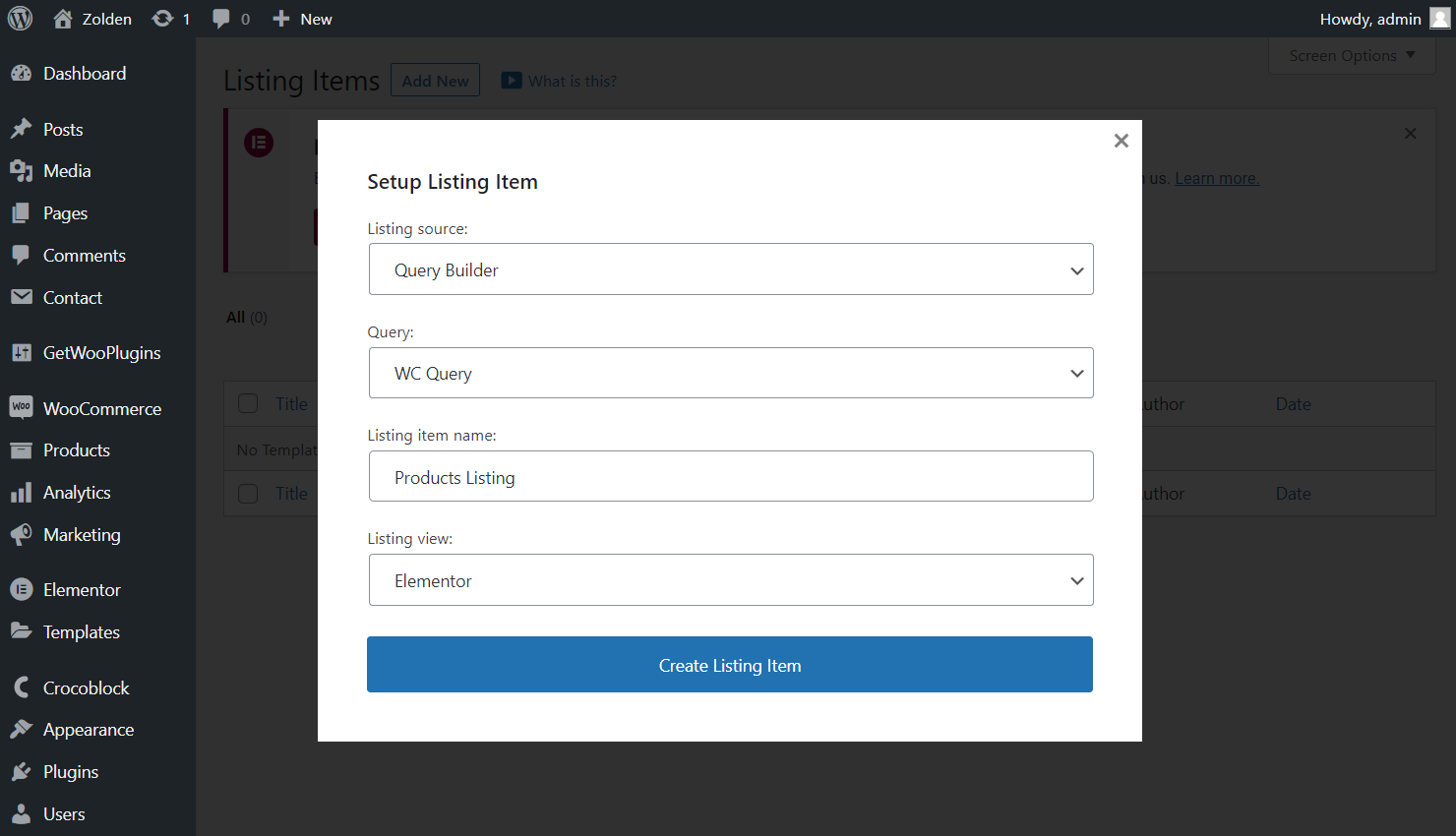Tick the select-all checkbox in table header
The image size is (1456, 836).
pos(248,404)
